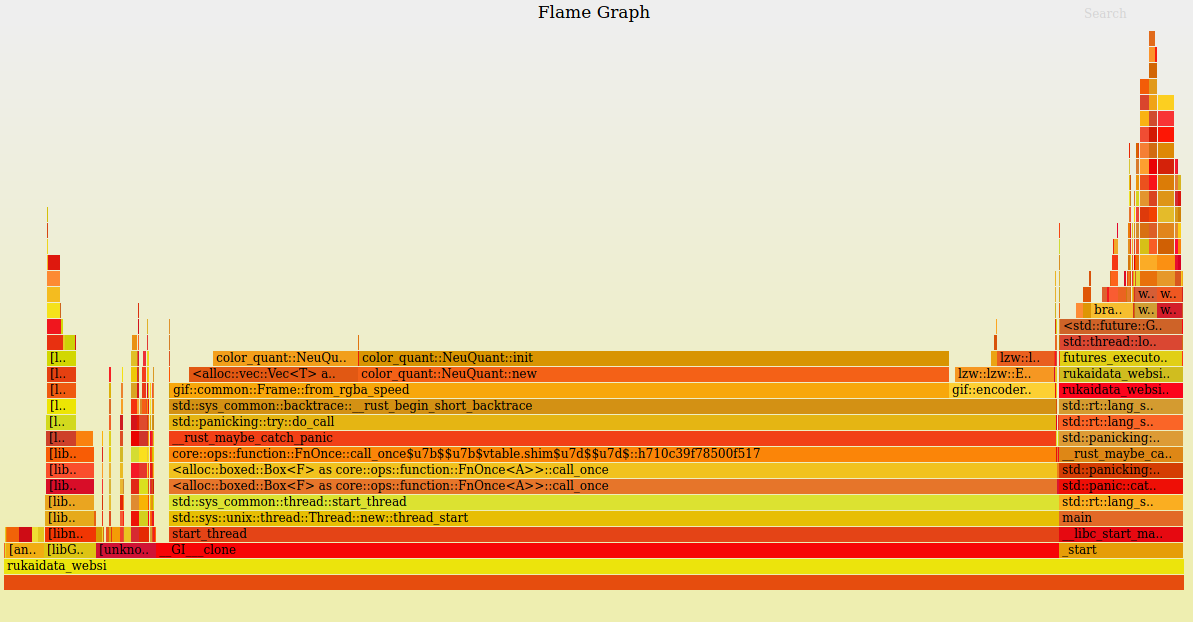This screenshot has width=1193, height=622.
Task: Click the <alloc::vec::Vec<T> a.. frame
Action: tap(273, 375)
